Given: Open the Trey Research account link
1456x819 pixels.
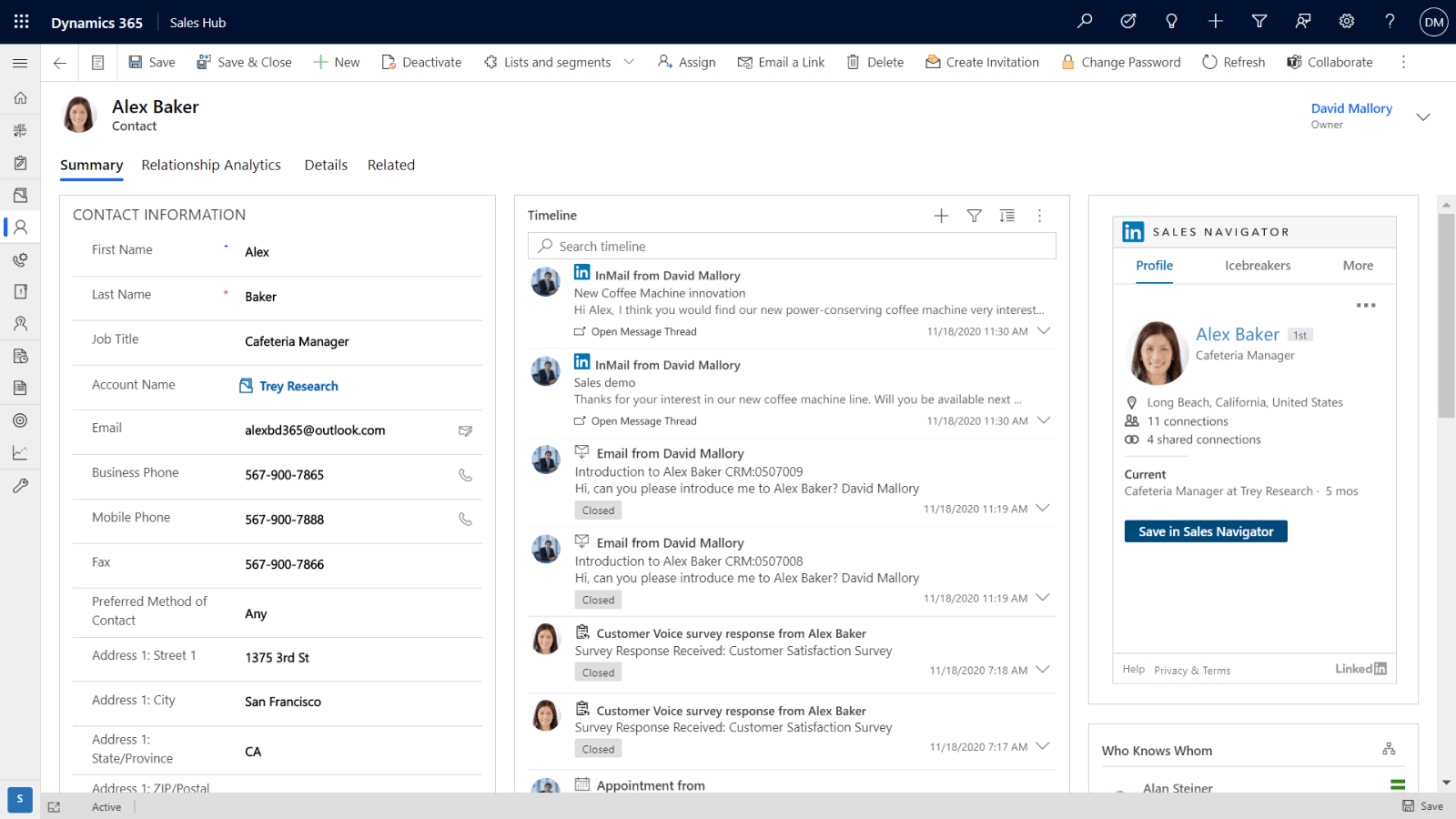Looking at the screenshot, I should coord(298,385).
